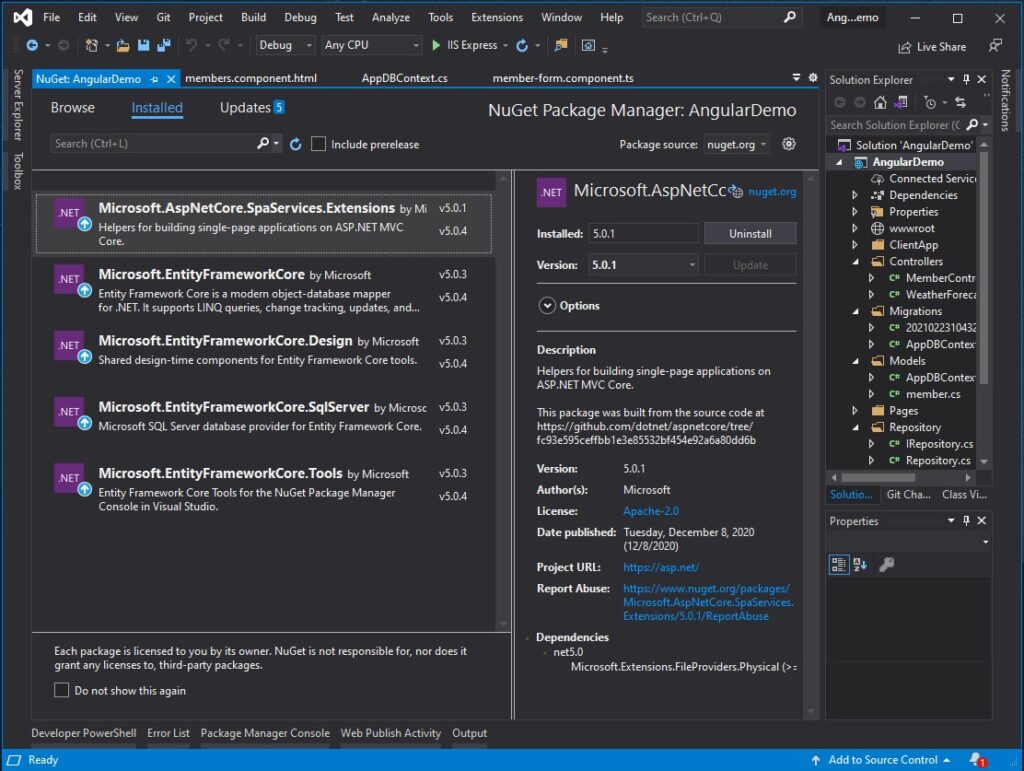Click the feedback icon at top right
1024x771 pixels.
click(x=995, y=46)
